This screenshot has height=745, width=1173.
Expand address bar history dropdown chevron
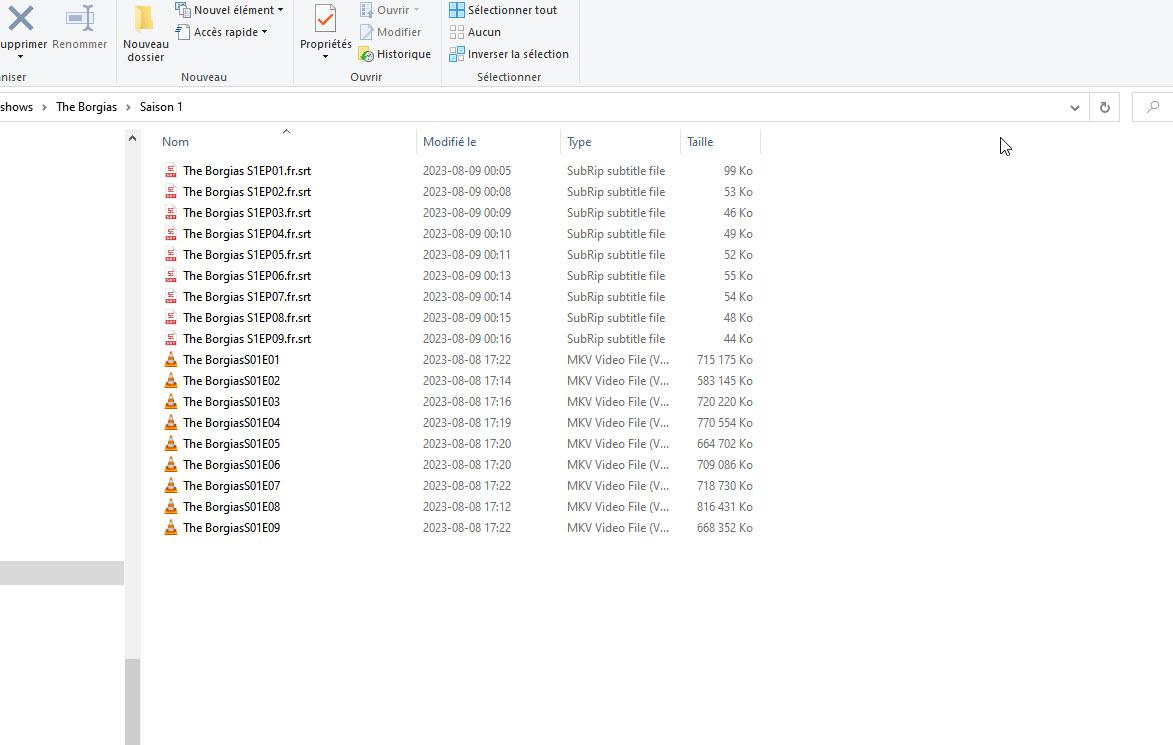[1075, 107]
